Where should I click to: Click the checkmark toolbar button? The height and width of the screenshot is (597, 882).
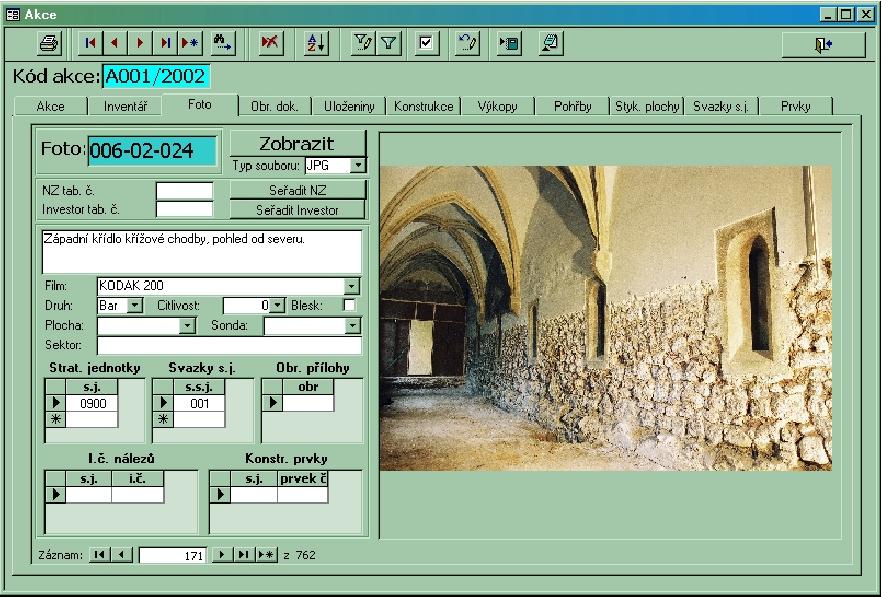(x=427, y=43)
